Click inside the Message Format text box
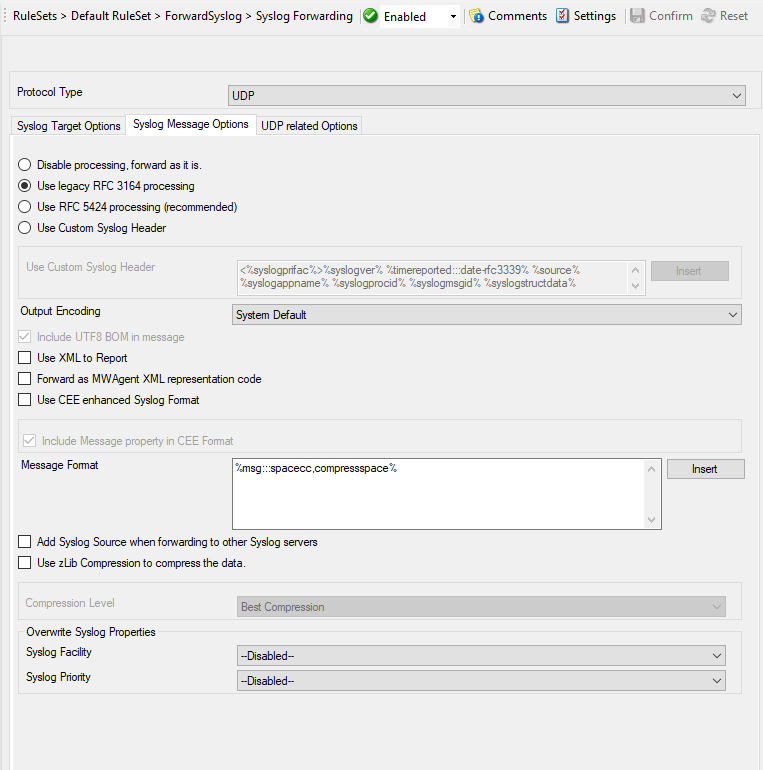 pyautogui.click(x=440, y=495)
